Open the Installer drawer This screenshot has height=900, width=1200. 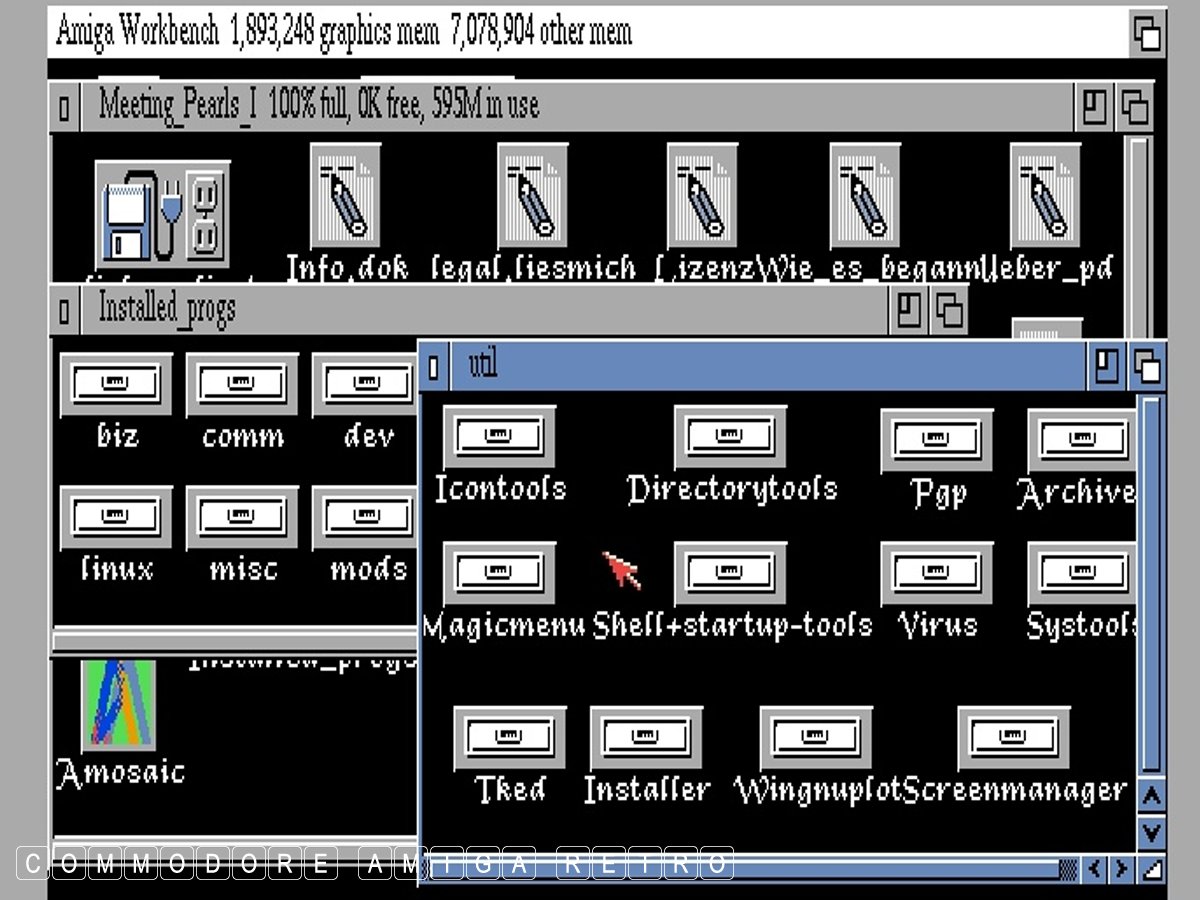coord(646,738)
